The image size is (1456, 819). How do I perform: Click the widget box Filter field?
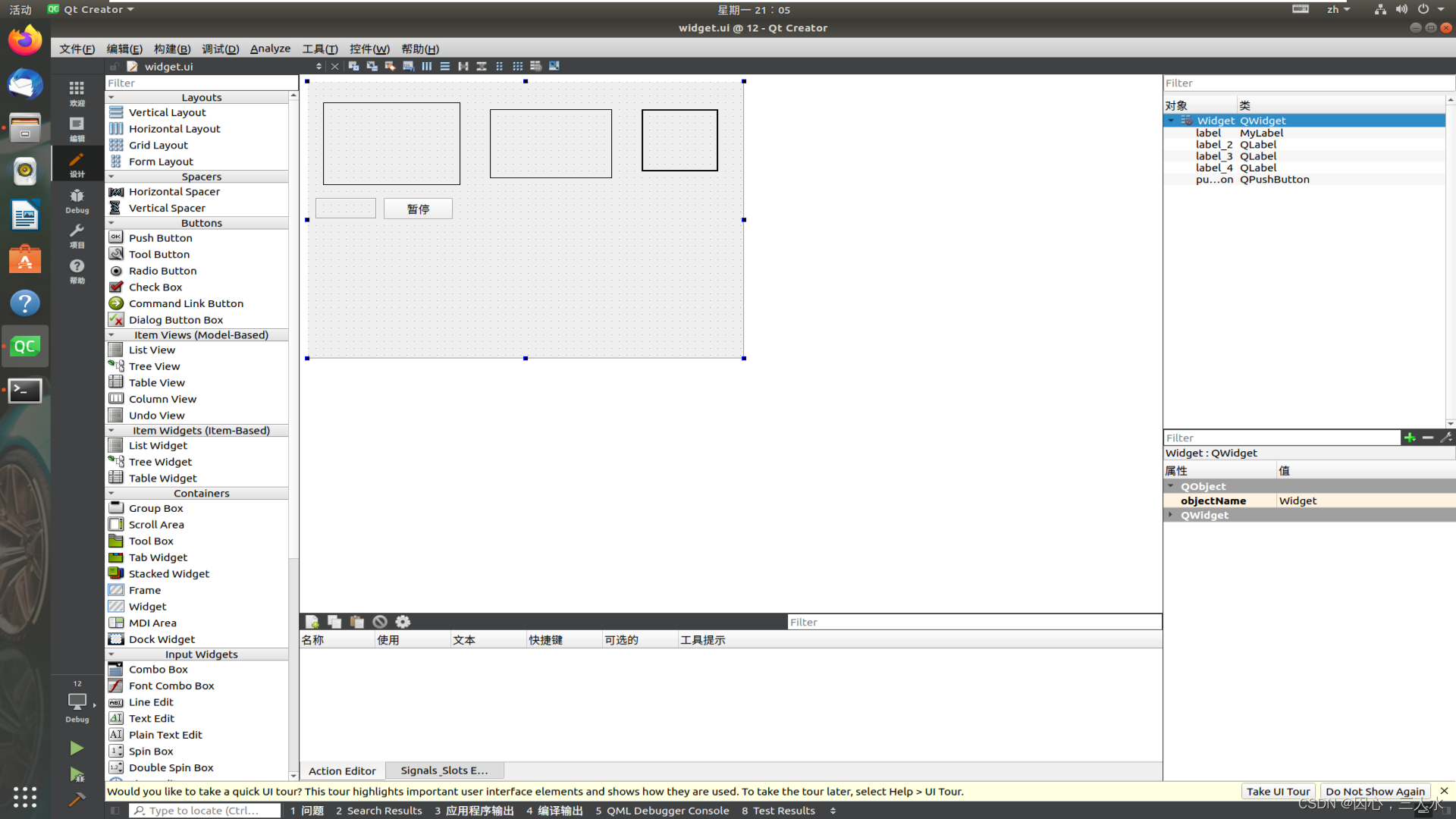pyautogui.click(x=201, y=83)
